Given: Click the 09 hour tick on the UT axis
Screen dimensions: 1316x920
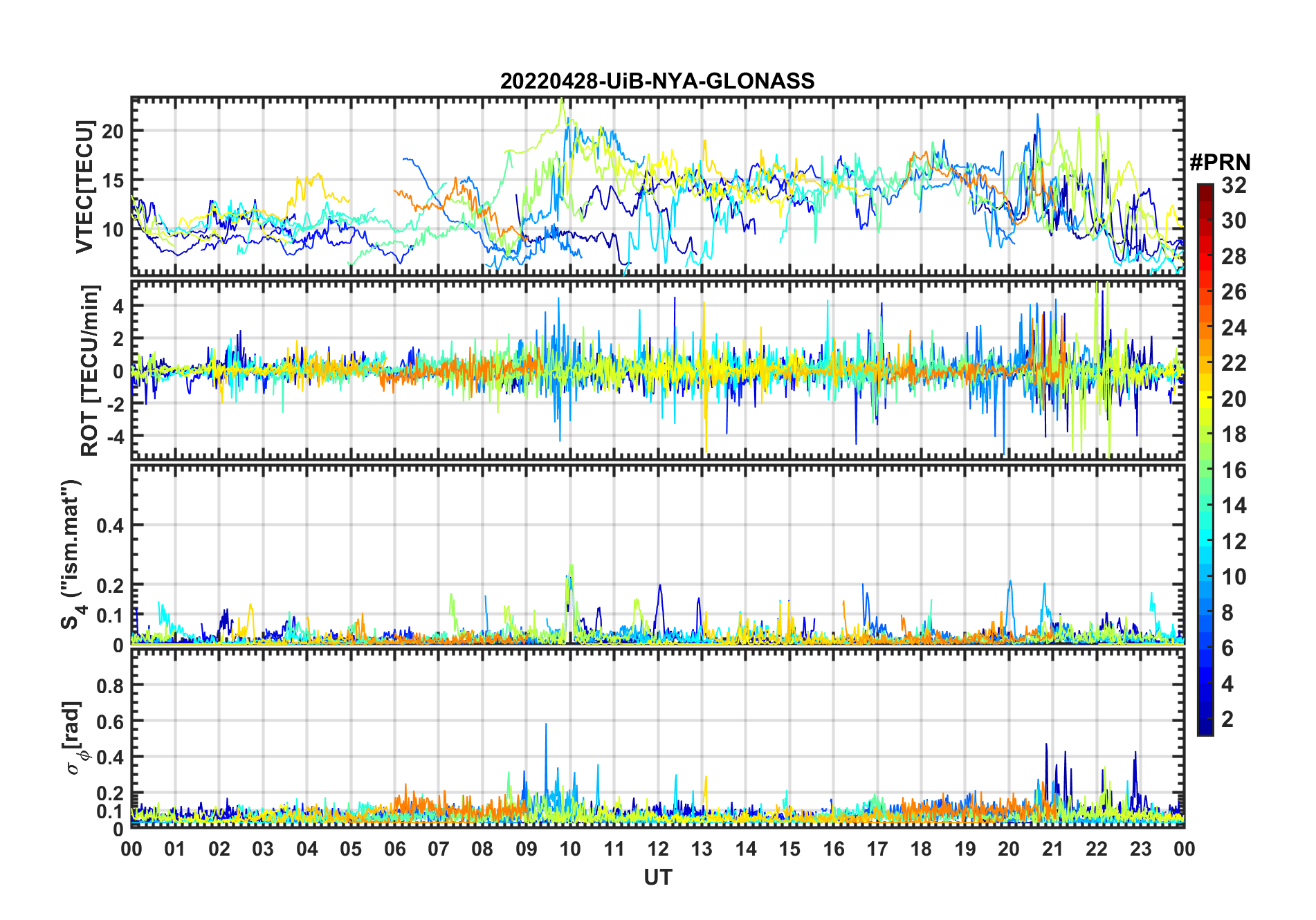Looking at the screenshot, I should tap(527, 849).
